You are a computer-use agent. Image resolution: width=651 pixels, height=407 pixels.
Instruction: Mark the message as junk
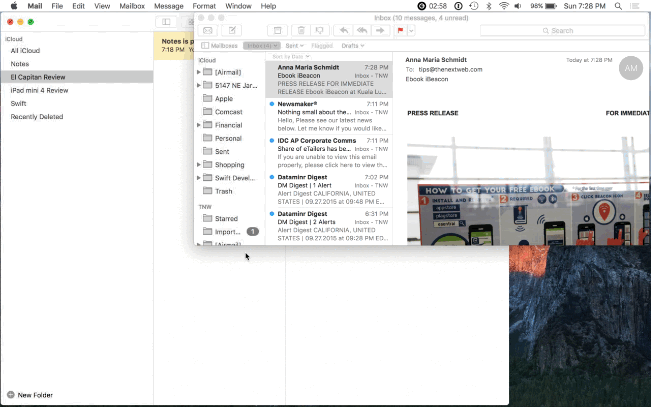319,31
